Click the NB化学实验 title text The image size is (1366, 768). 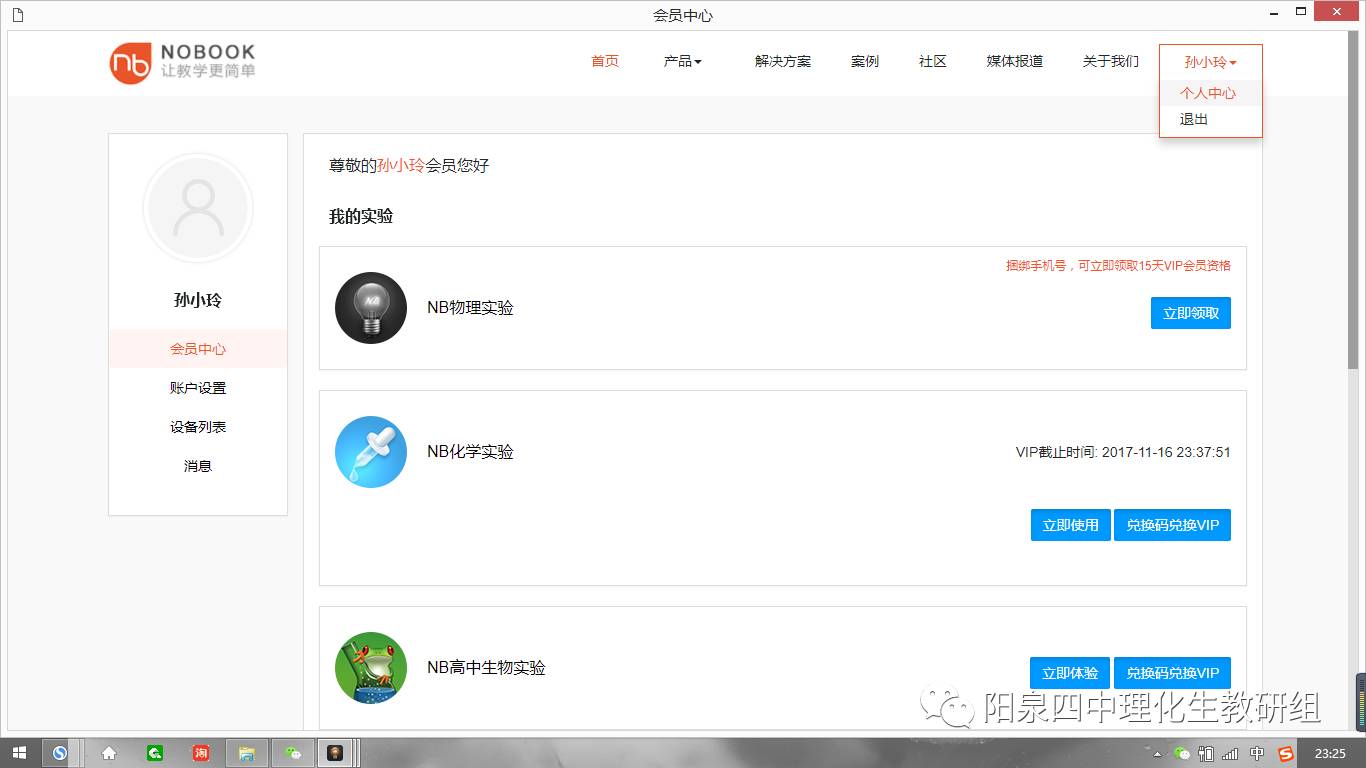click(x=470, y=452)
